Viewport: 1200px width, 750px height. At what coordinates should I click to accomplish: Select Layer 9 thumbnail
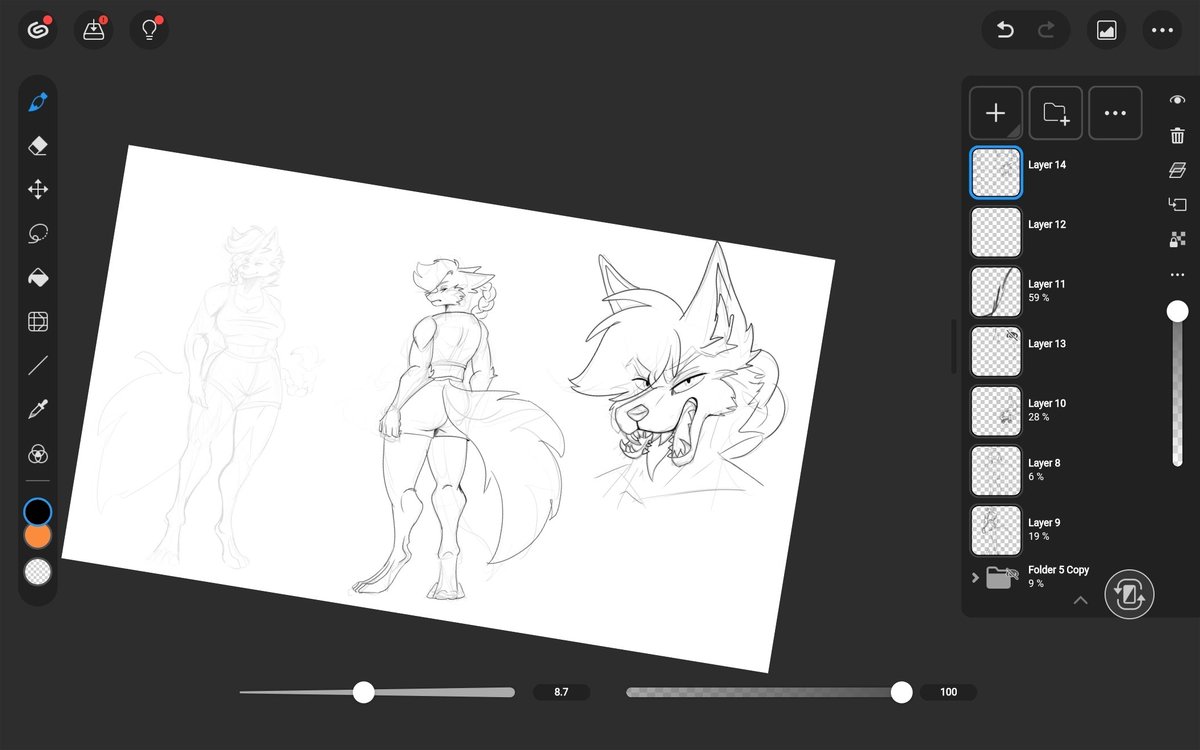click(x=996, y=531)
